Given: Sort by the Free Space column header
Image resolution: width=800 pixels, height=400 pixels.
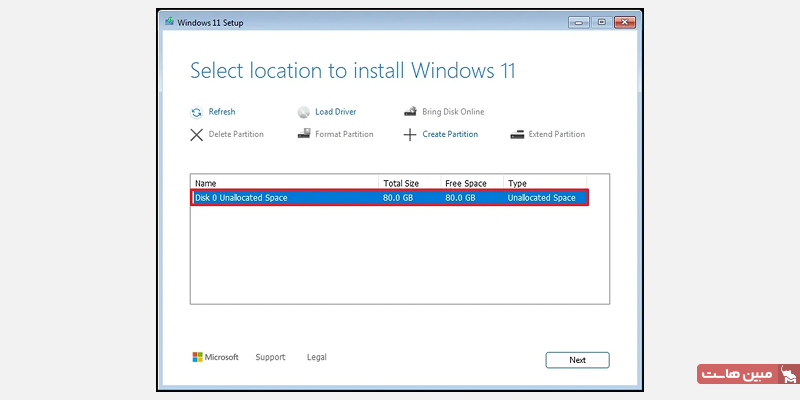Looking at the screenshot, I should [x=472, y=183].
